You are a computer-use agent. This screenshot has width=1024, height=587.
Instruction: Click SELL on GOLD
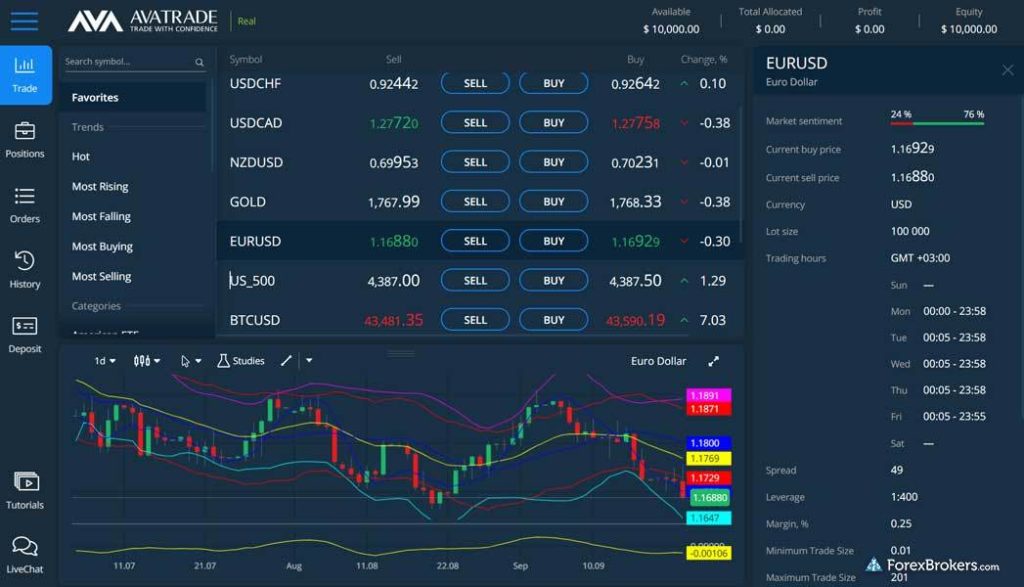[x=474, y=201]
